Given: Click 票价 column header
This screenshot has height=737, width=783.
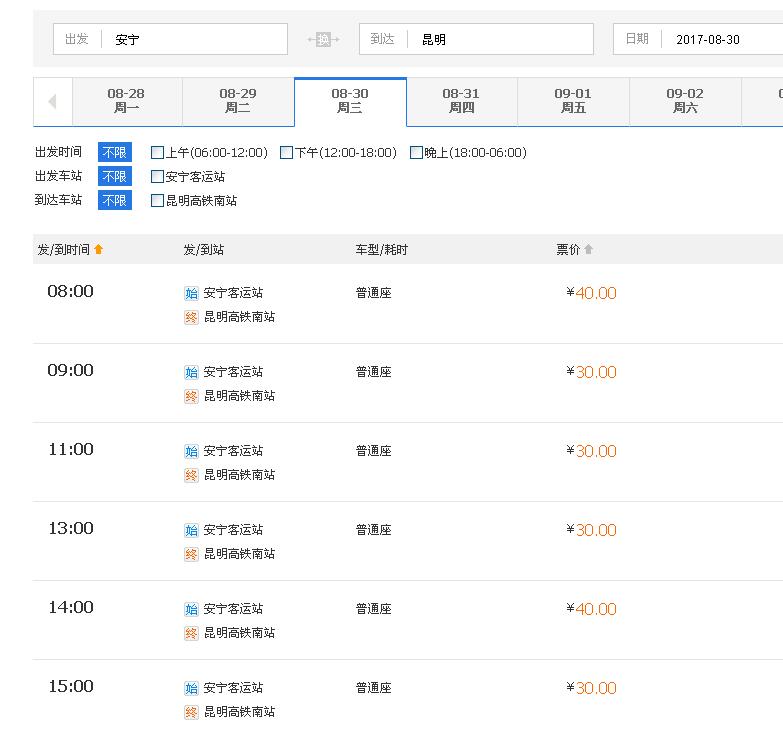Looking at the screenshot, I should (568, 249).
